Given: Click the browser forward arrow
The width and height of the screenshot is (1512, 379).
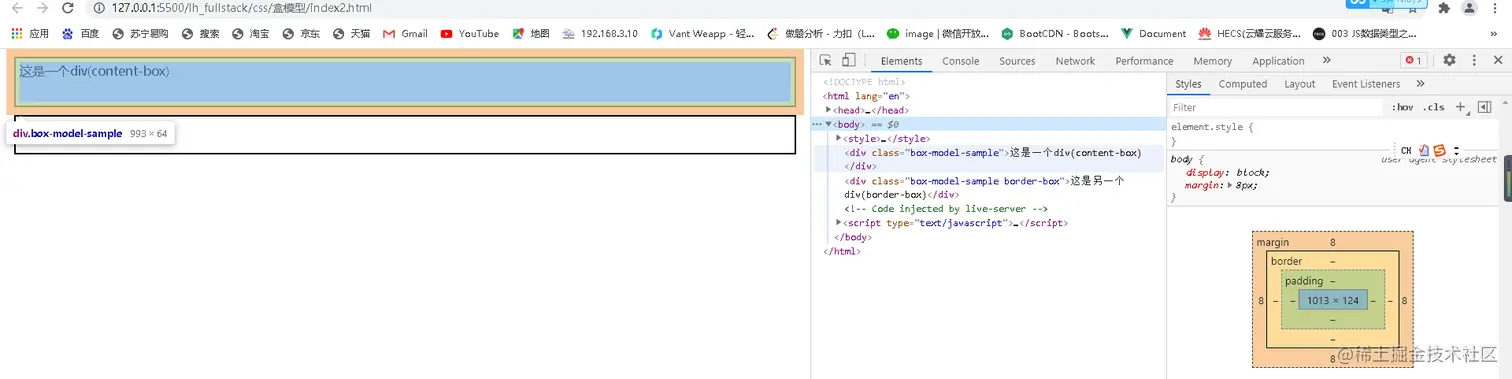Looking at the screenshot, I should 42,8.
